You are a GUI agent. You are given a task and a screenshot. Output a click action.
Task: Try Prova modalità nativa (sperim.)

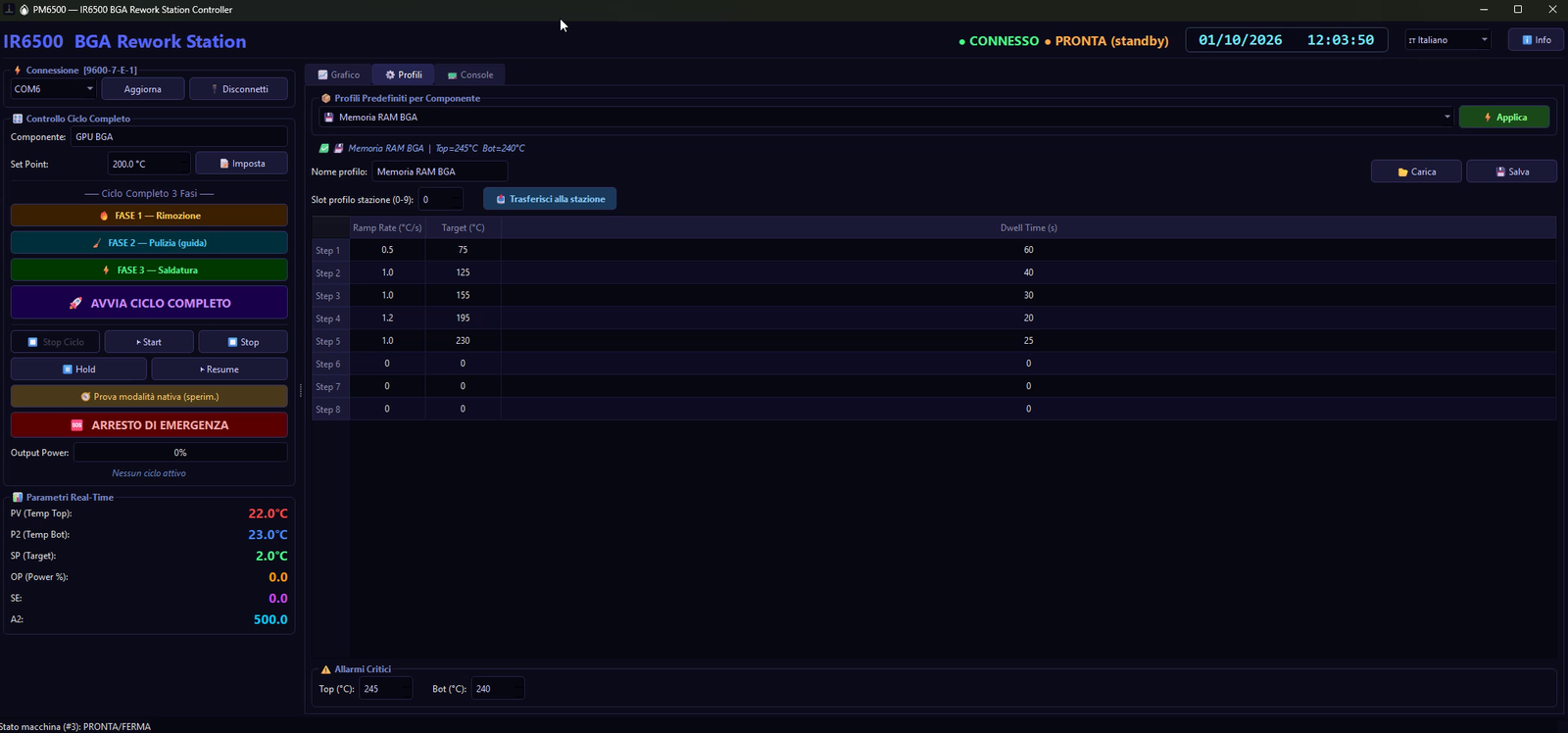tap(149, 397)
